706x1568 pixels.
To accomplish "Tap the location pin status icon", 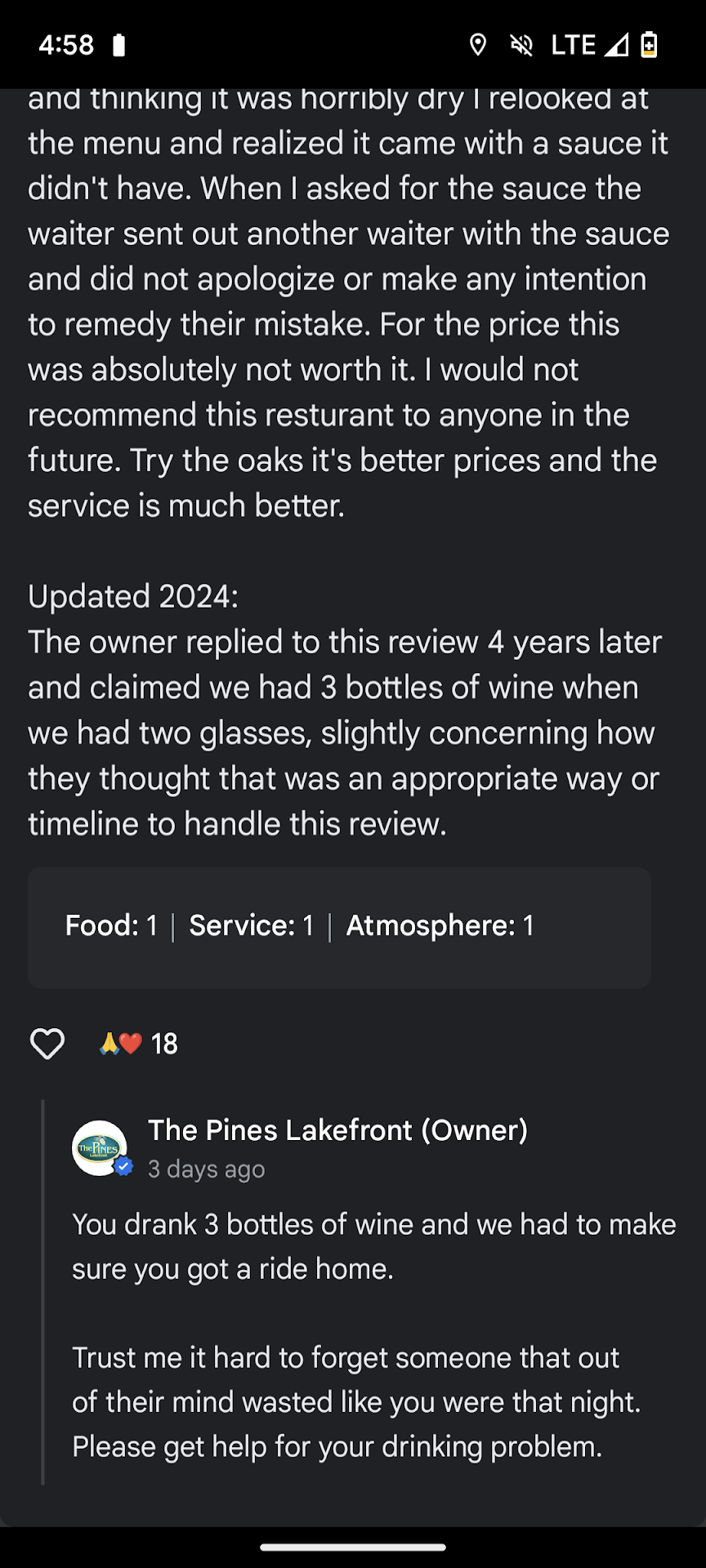I will point(478,45).
